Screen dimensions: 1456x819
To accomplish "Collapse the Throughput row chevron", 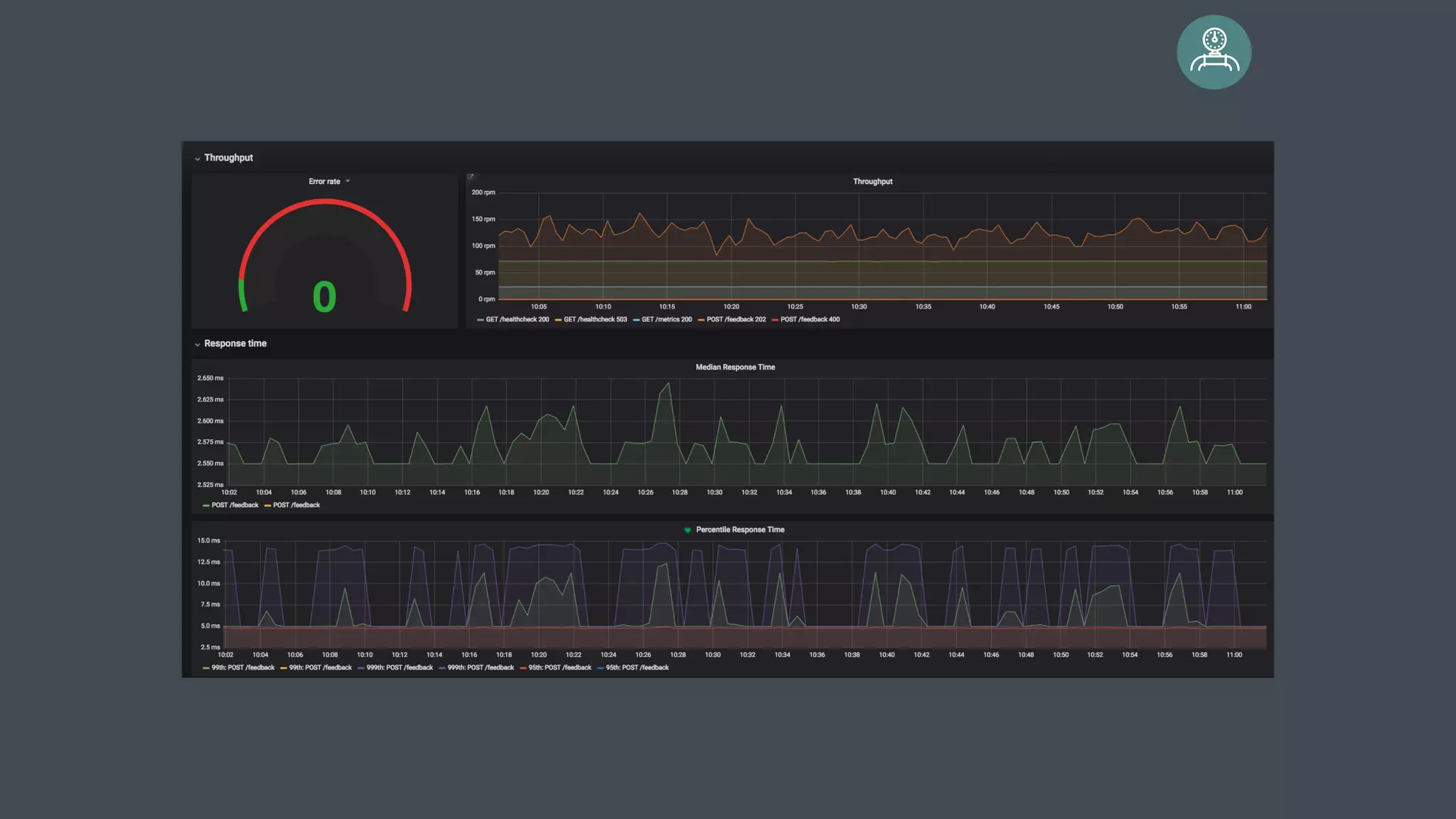I will pos(197,159).
